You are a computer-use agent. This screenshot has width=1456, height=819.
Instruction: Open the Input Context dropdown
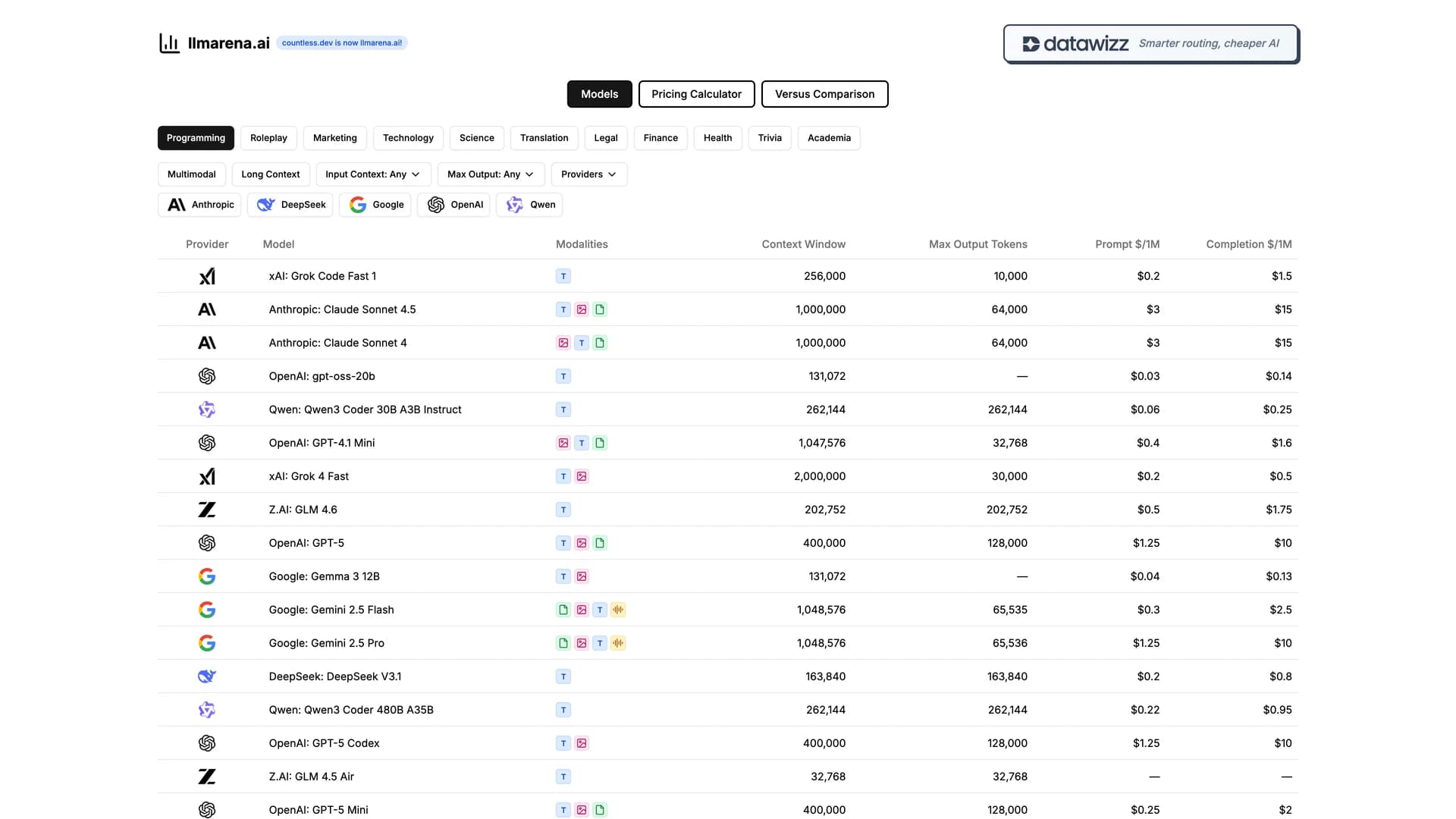pos(372,174)
